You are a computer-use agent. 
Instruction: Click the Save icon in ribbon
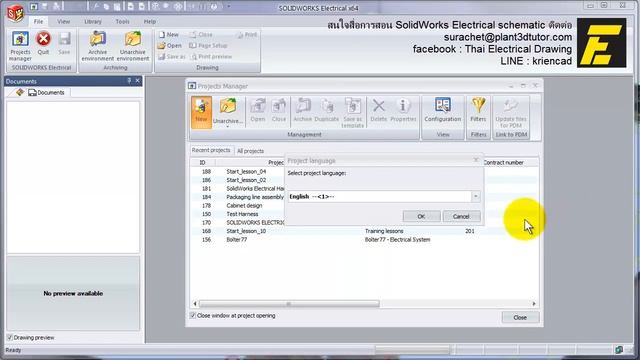(64, 43)
